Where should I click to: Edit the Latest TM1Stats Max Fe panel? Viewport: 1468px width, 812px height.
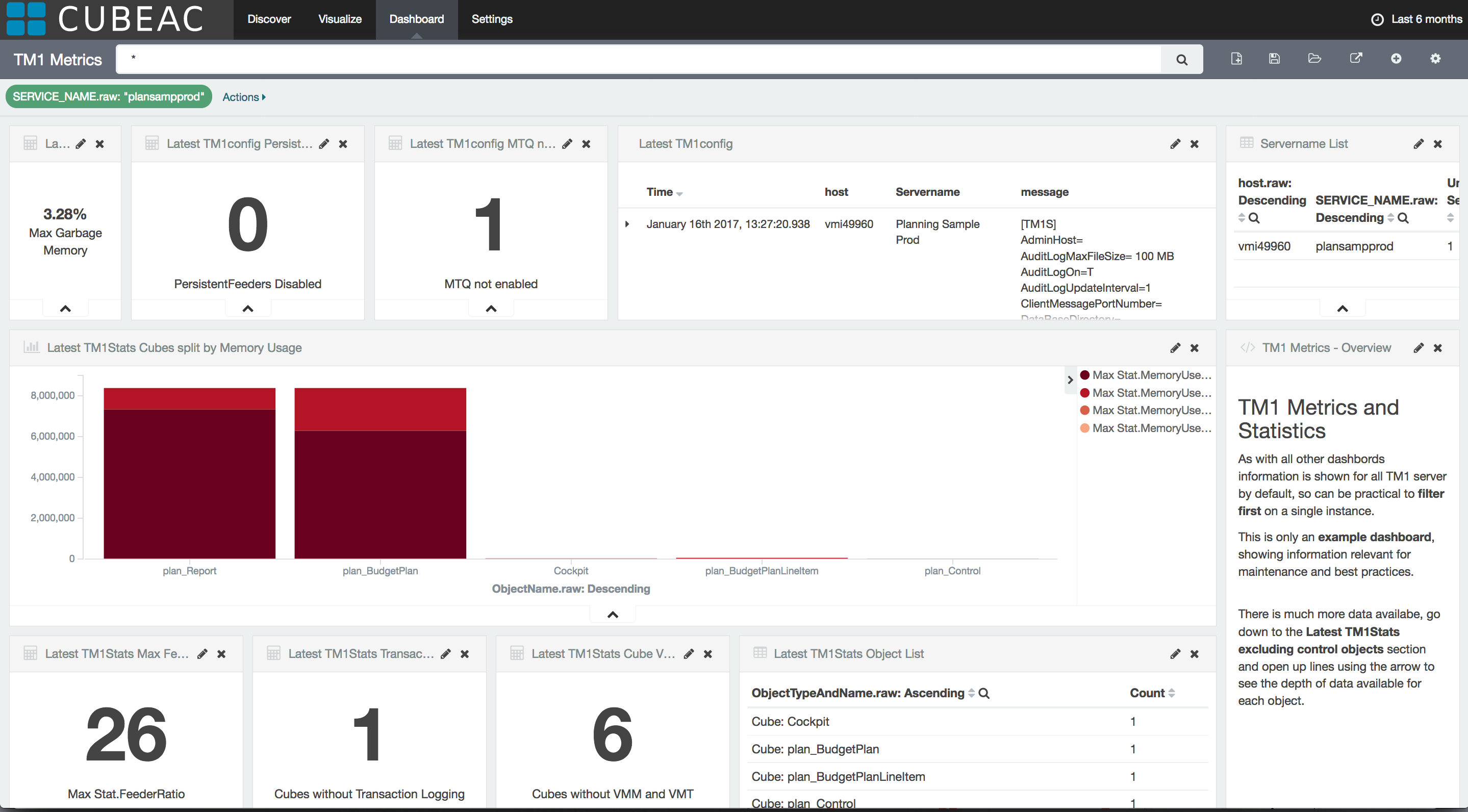pyautogui.click(x=203, y=654)
